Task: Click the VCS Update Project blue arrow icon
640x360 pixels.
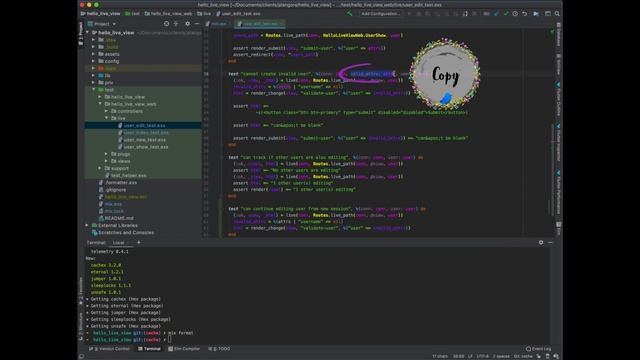Action: point(496,13)
